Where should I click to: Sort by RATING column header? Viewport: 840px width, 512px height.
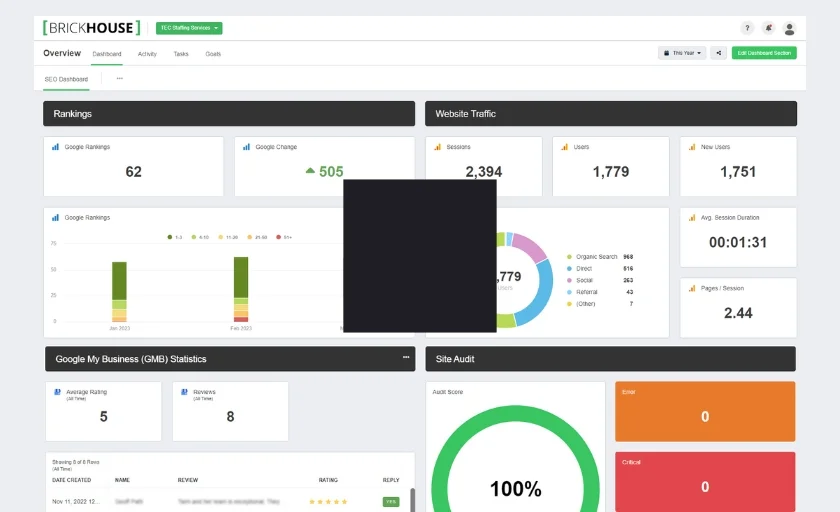[x=328, y=480]
